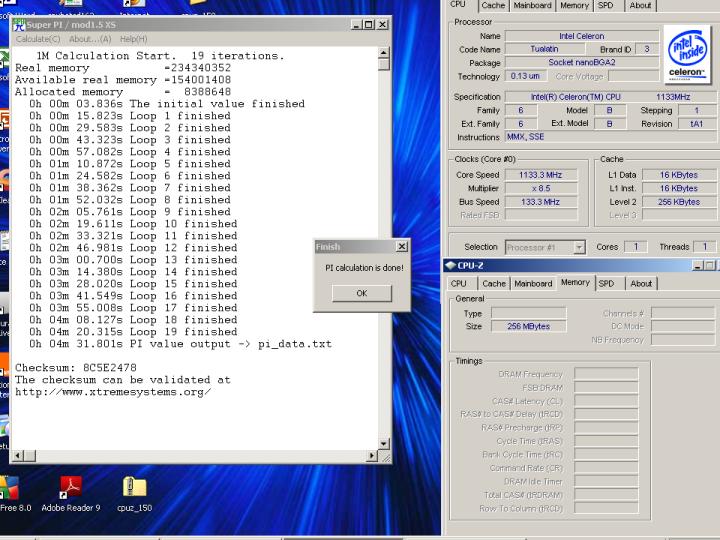Click OK in the Finish dialog
Image resolution: width=720 pixels, height=540 pixels.
pos(362,293)
